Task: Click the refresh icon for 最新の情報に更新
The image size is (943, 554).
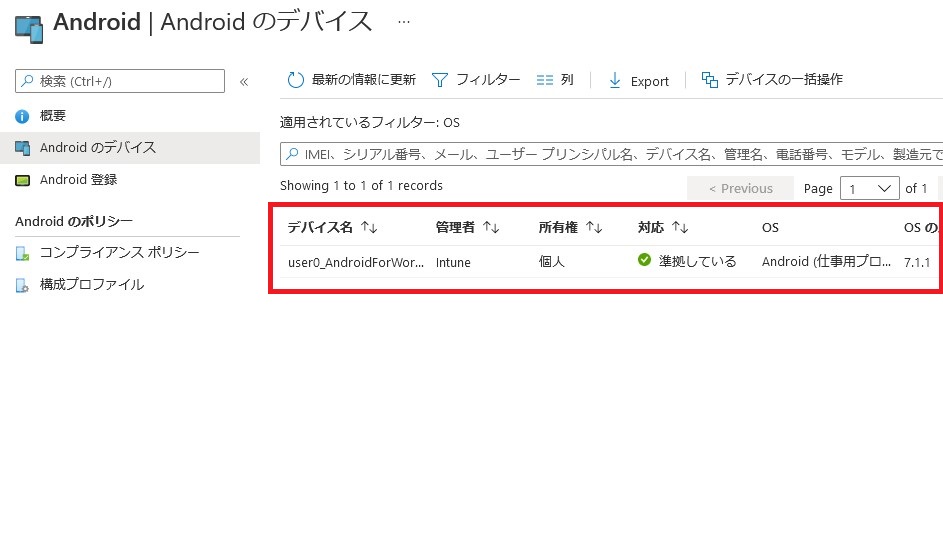Action: [295, 80]
